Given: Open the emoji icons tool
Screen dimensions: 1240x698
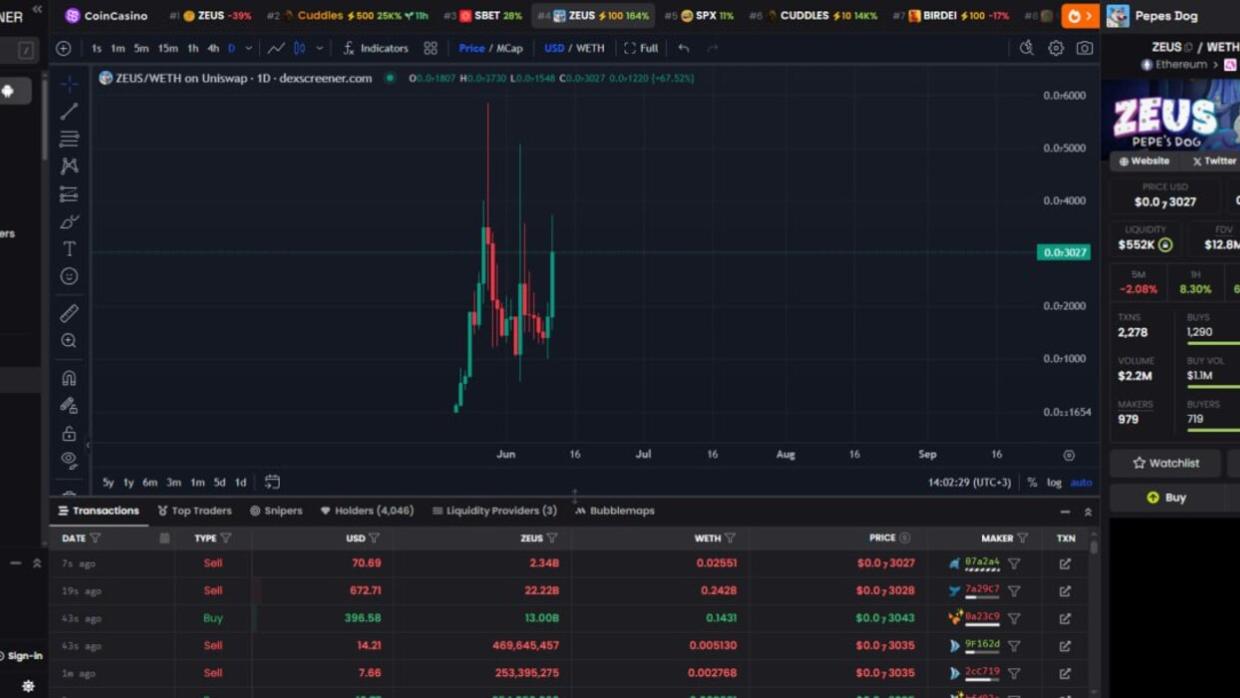Looking at the screenshot, I should click(69, 276).
